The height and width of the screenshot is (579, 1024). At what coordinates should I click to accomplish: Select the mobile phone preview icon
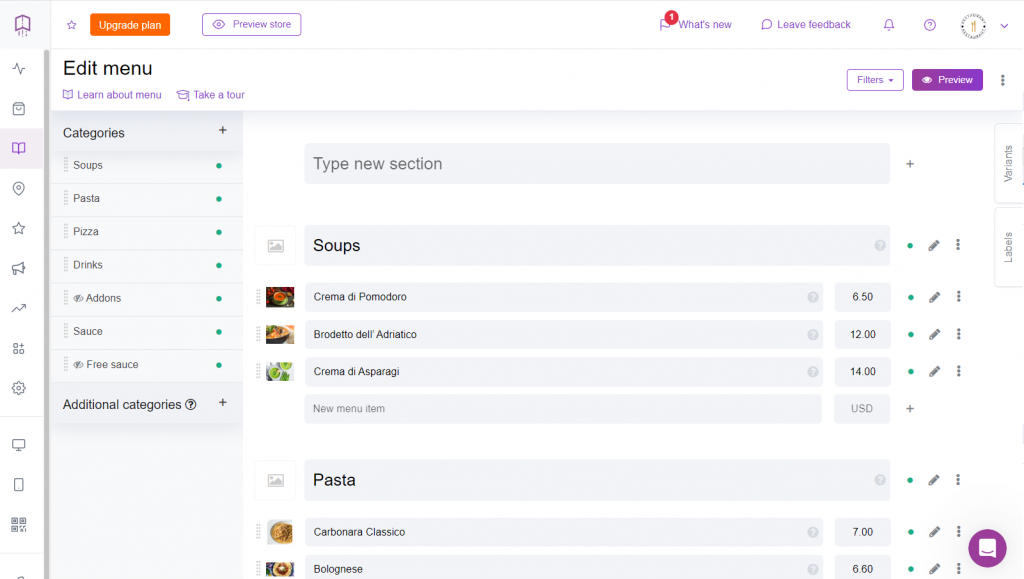18,484
